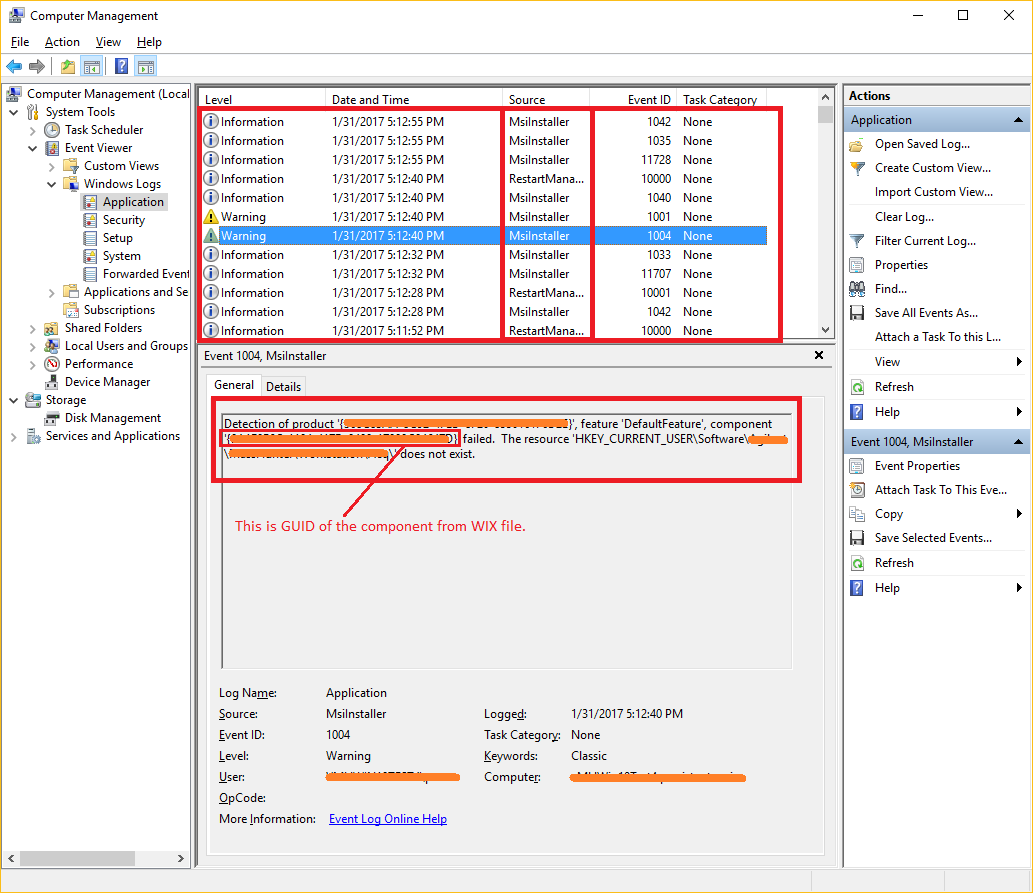
Task: Switch to the General tab
Action: 234,385
